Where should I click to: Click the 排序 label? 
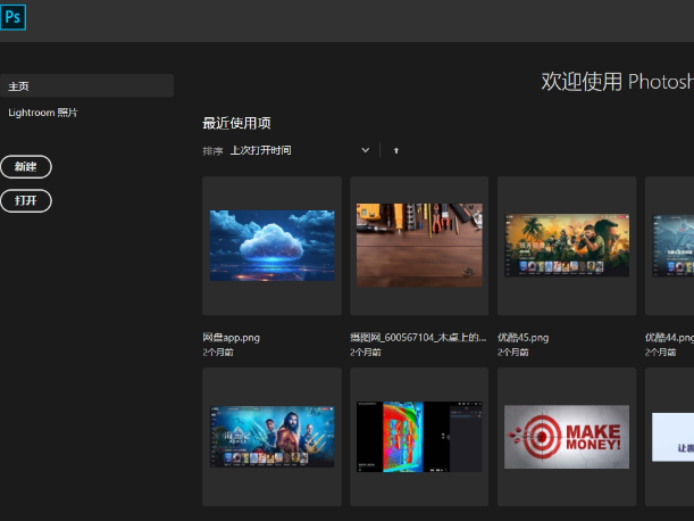[212, 151]
